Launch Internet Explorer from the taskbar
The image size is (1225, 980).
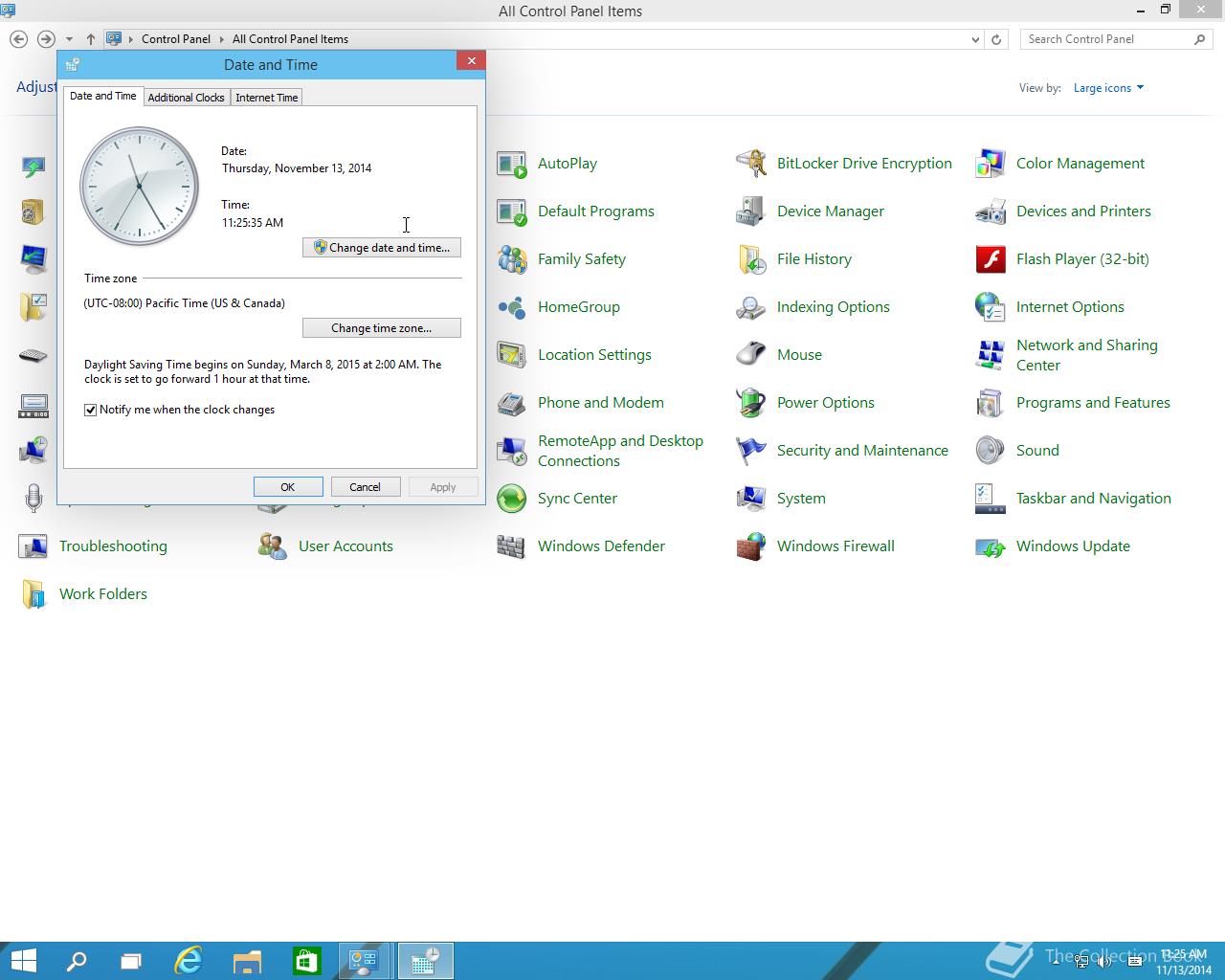pyautogui.click(x=189, y=961)
